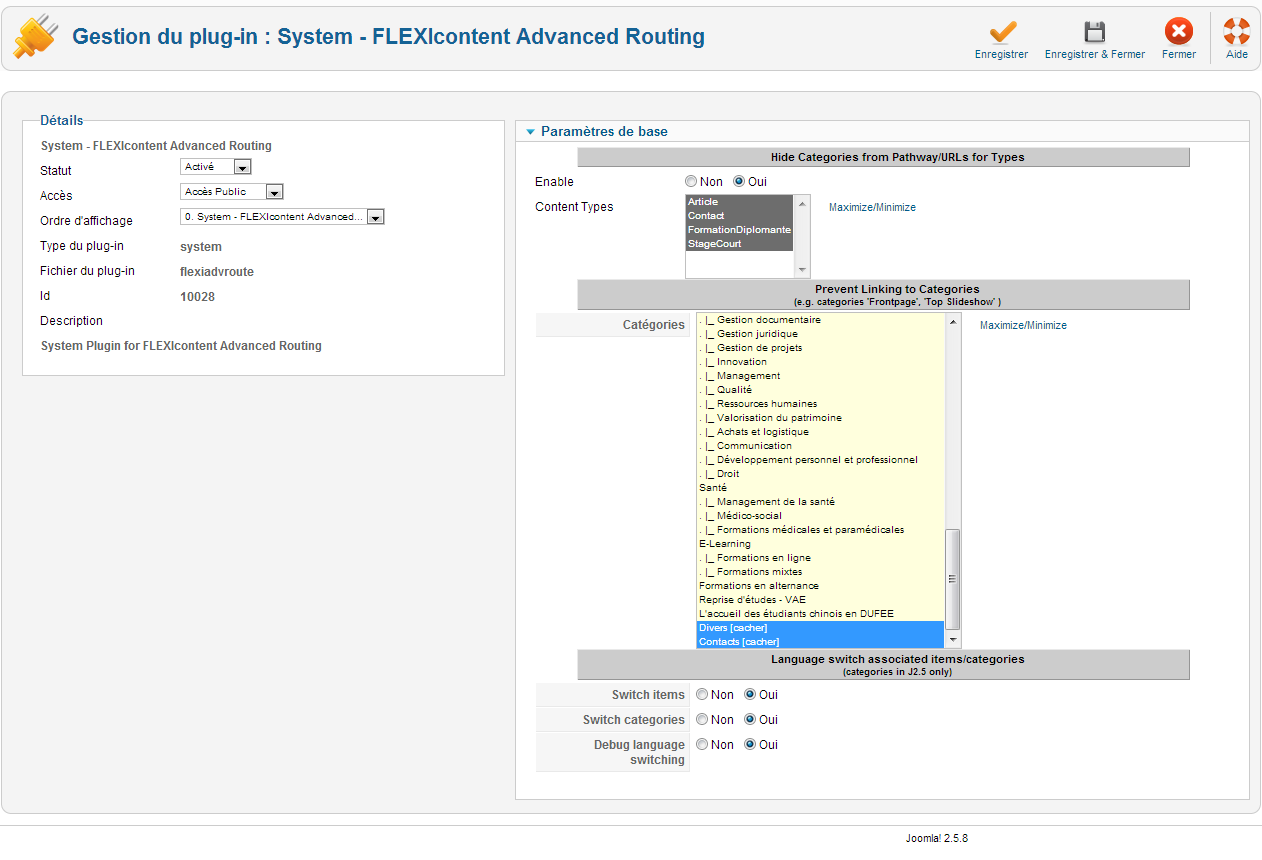Click scroll down arrow of Content Types list
The width and height of the screenshot is (1262, 860).
(x=801, y=270)
